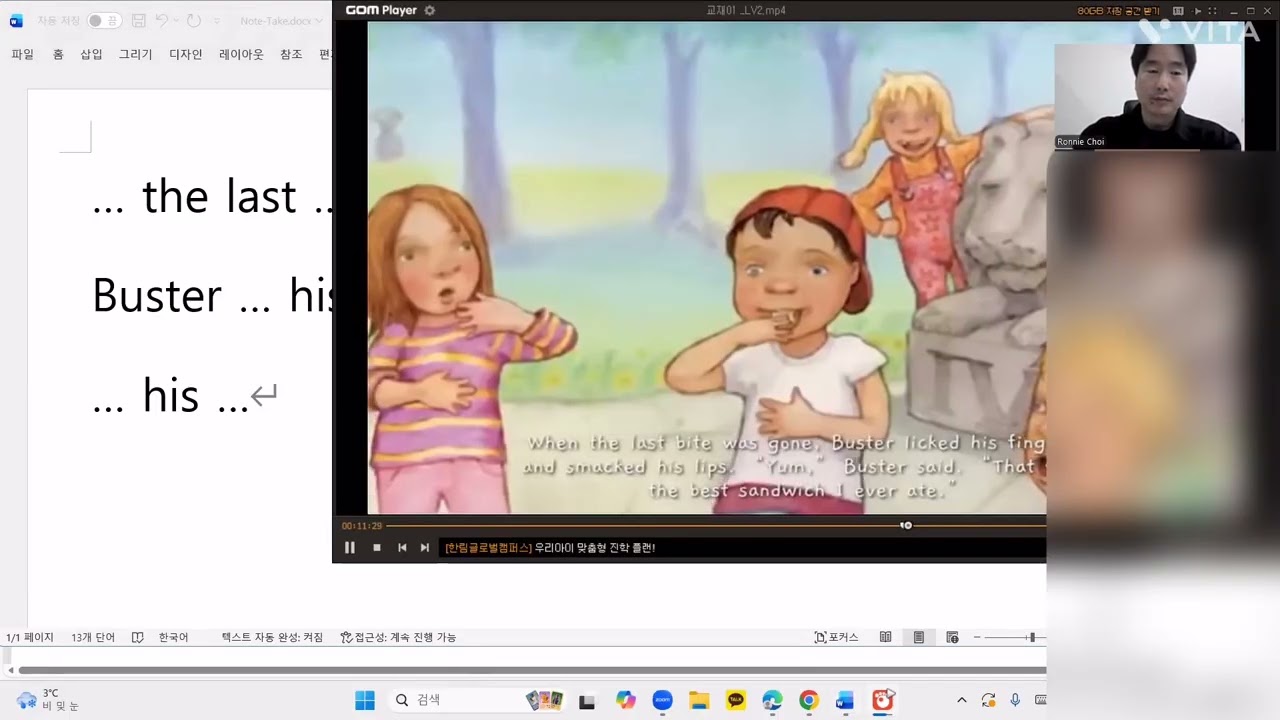Save the Word document
Image resolution: width=1280 pixels, height=720 pixels.
click(x=139, y=20)
